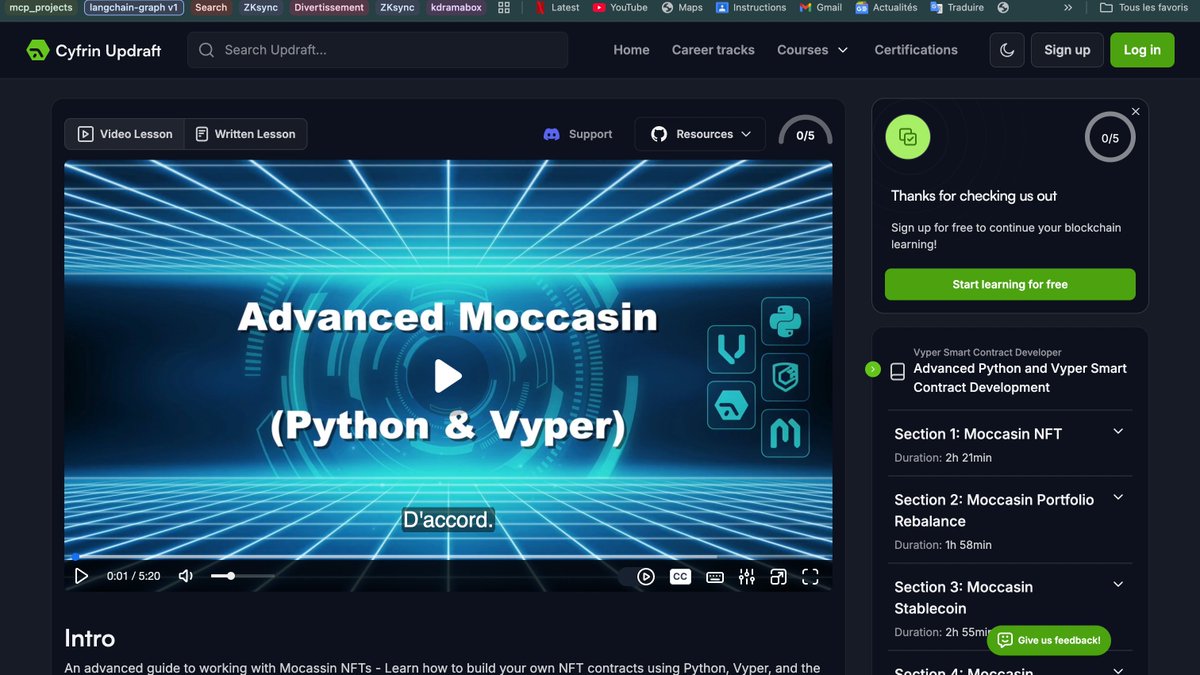Click the Discord Support icon

[x=551, y=134]
